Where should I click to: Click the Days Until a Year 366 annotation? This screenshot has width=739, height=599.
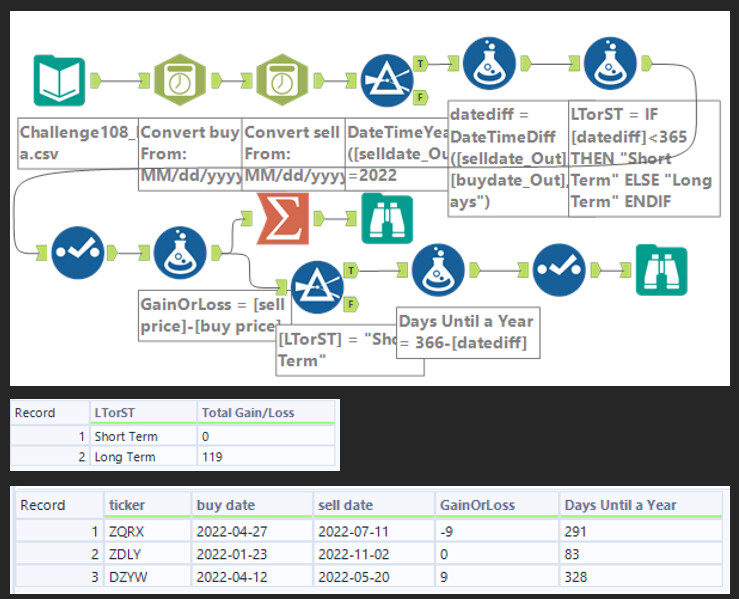coord(468,333)
